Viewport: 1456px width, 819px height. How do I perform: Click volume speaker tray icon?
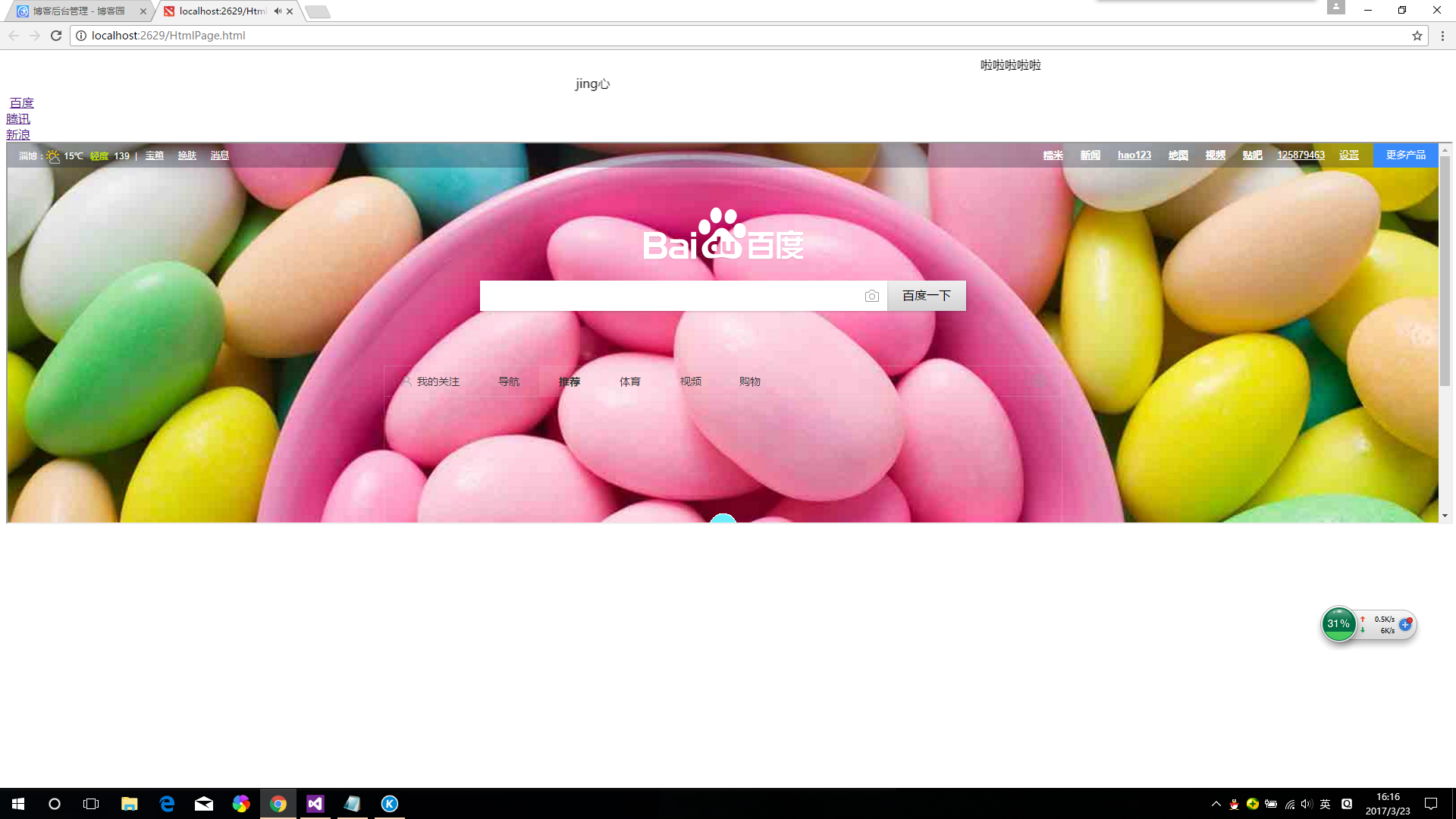pyautogui.click(x=1307, y=805)
